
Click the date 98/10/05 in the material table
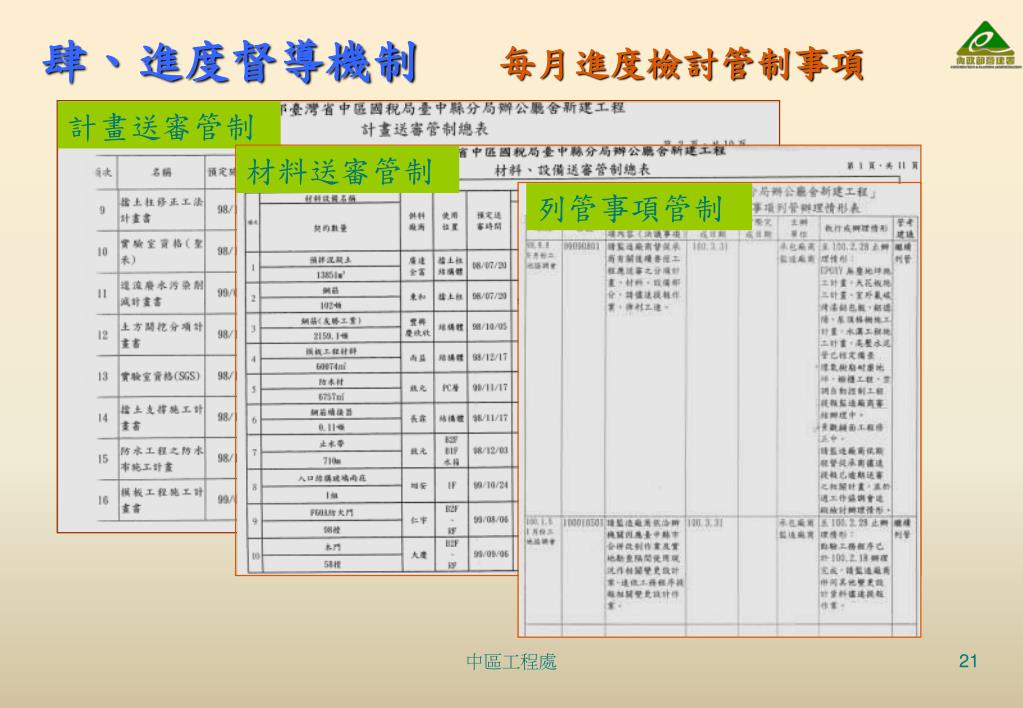coord(490,327)
